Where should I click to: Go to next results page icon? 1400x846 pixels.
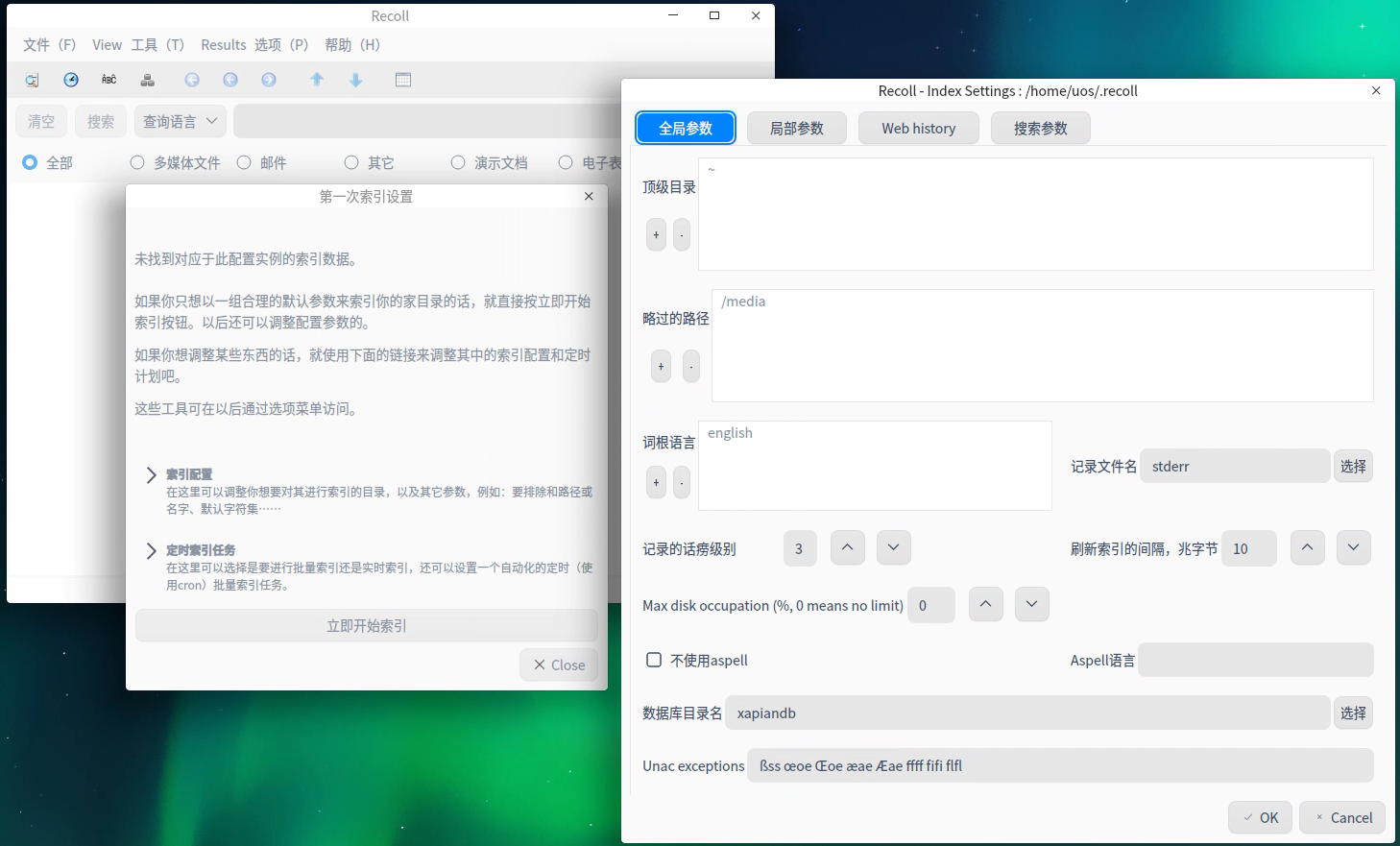pos(269,80)
